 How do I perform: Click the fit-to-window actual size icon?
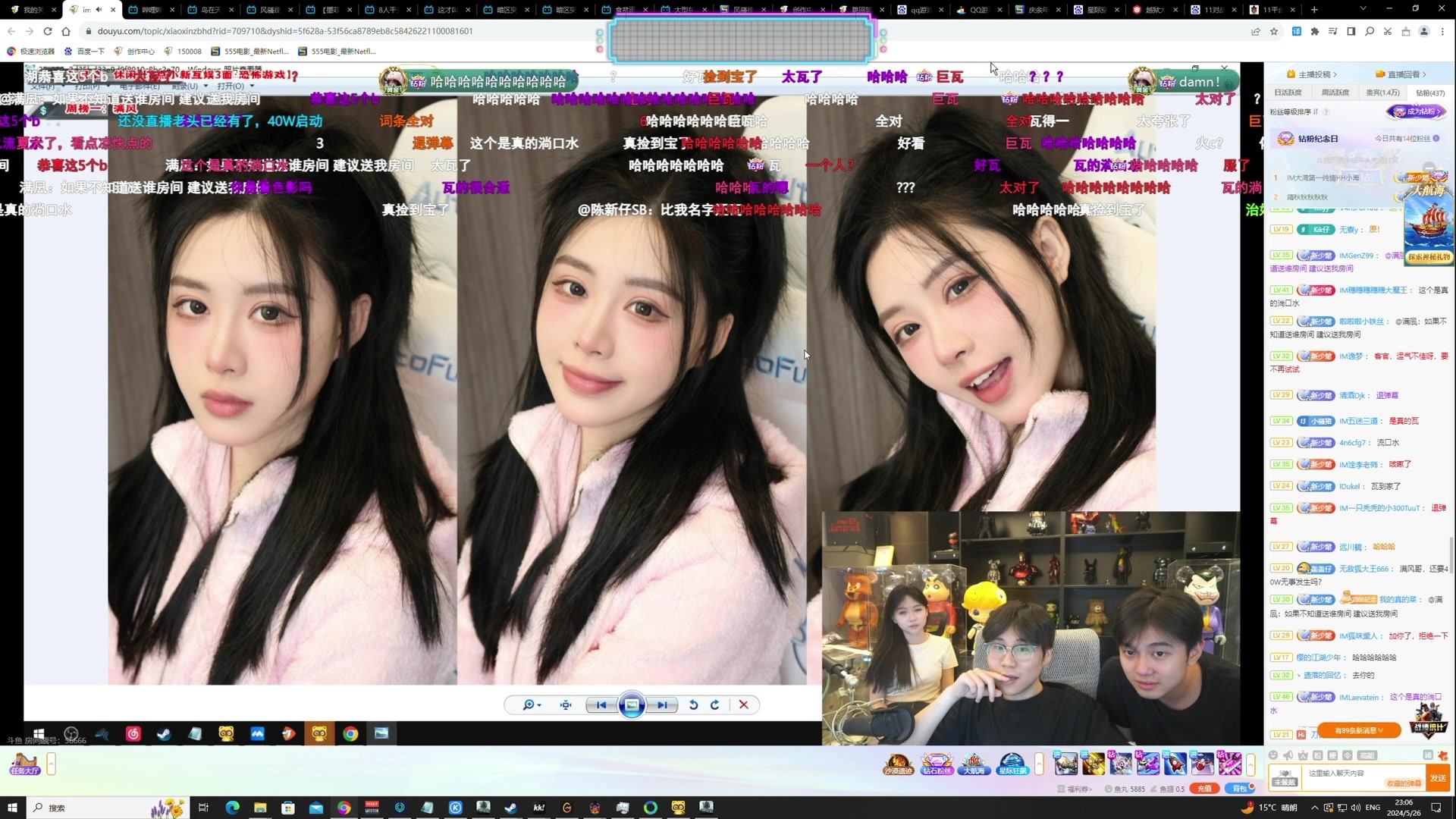click(566, 705)
